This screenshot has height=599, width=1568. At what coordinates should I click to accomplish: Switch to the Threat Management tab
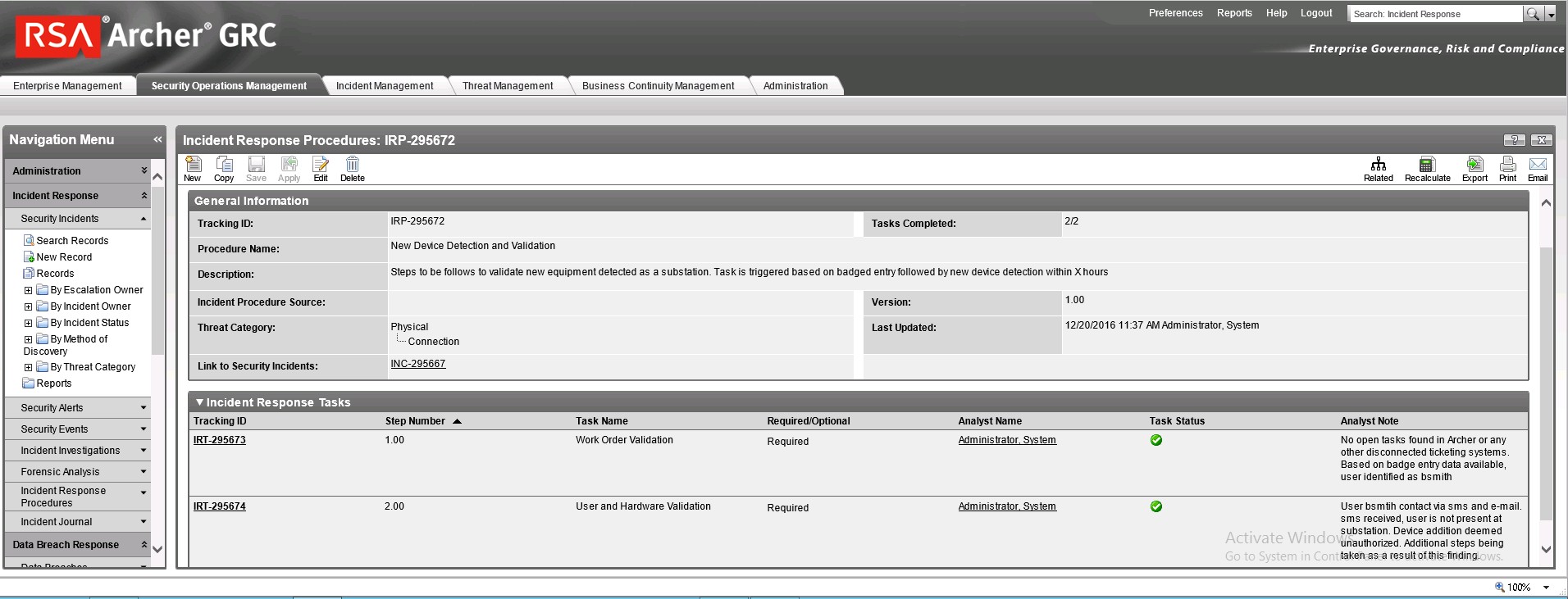(x=508, y=85)
